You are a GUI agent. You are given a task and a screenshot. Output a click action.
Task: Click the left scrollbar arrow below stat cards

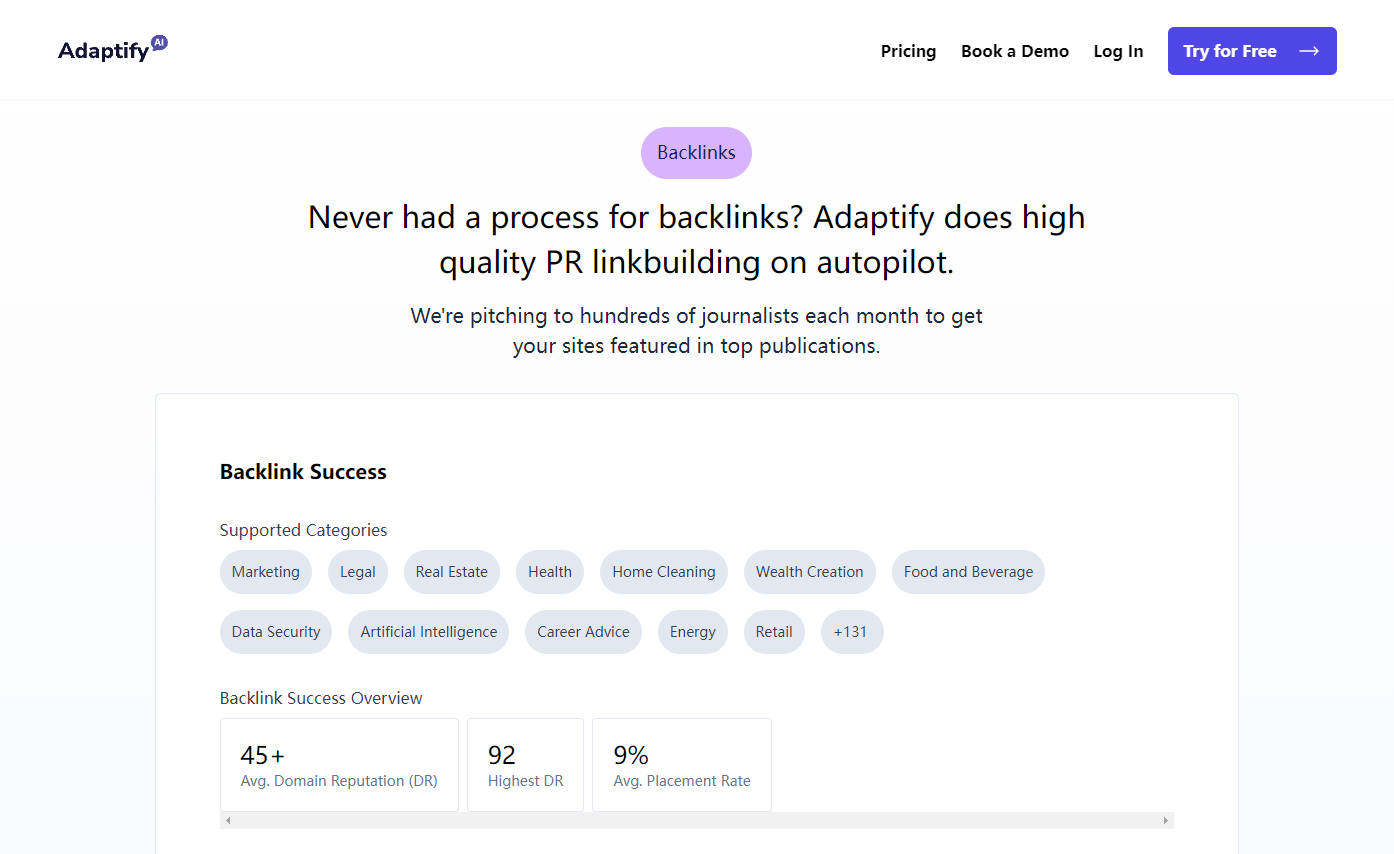click(x=227, y=819)
